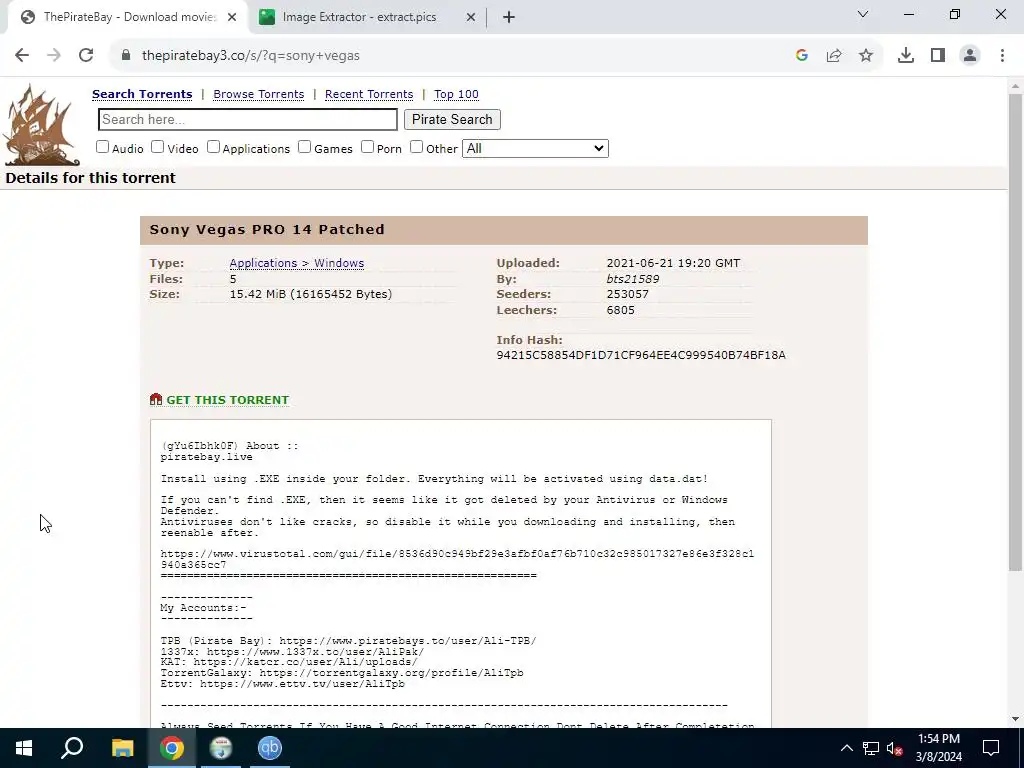Viewport: 1024px width, 768px height.
Task: Toggle the Chrome side panel icon
Action: pyautogui.click(x=938, y=56)
